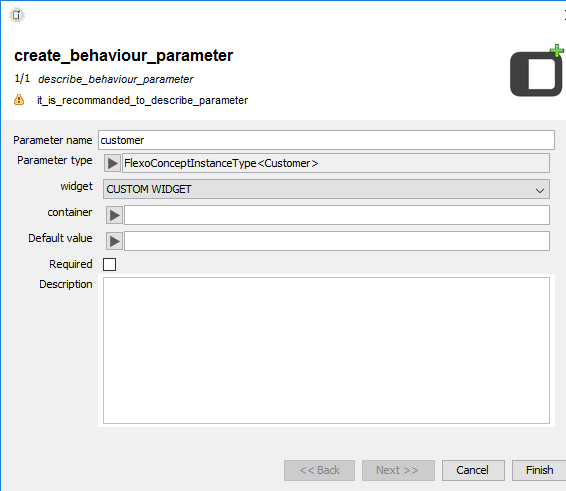Click the FlexoConceptInstanceType<Customer> type field

336,163
